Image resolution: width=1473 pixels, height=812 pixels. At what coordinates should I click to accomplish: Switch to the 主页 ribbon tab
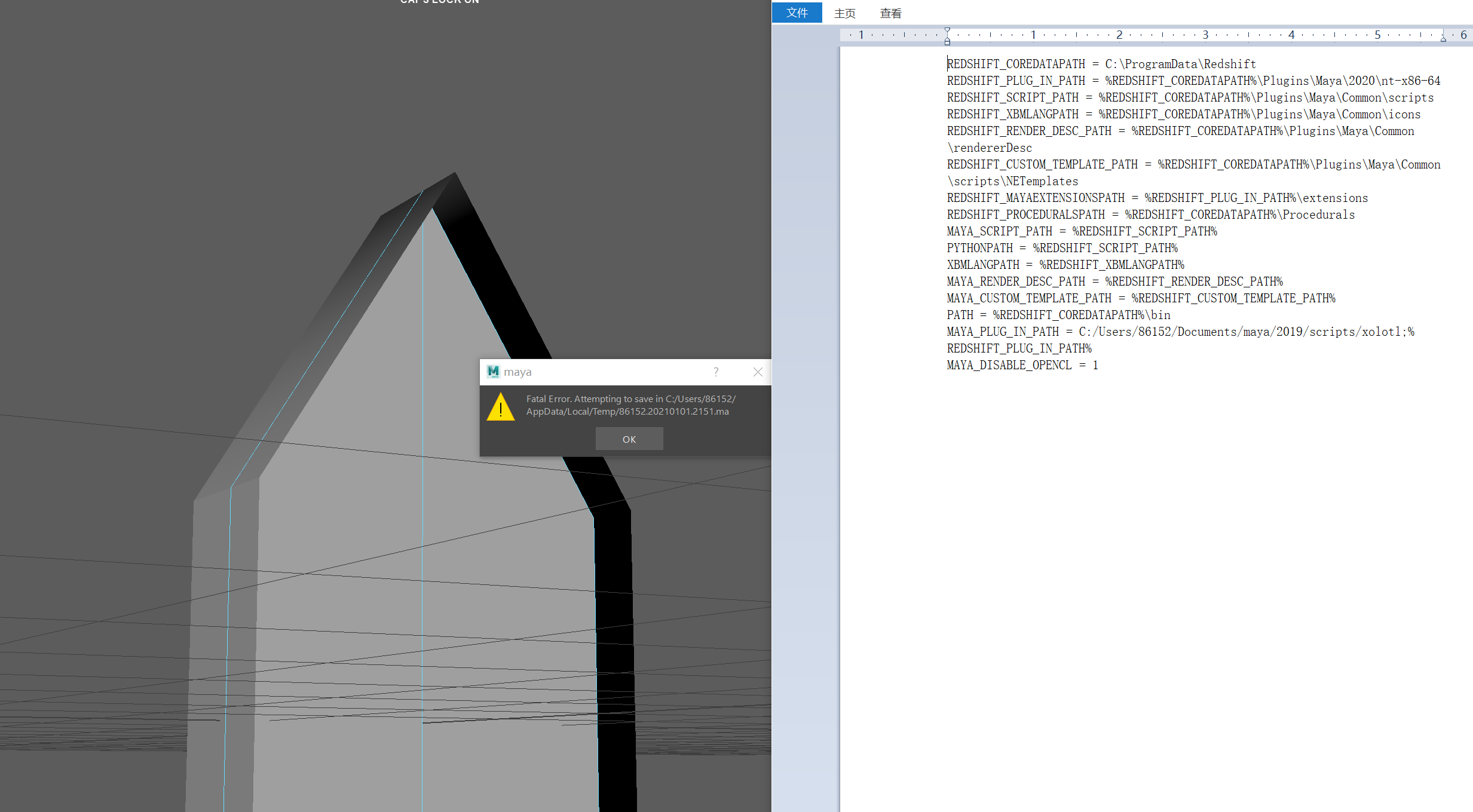click(x=845, y=13)
